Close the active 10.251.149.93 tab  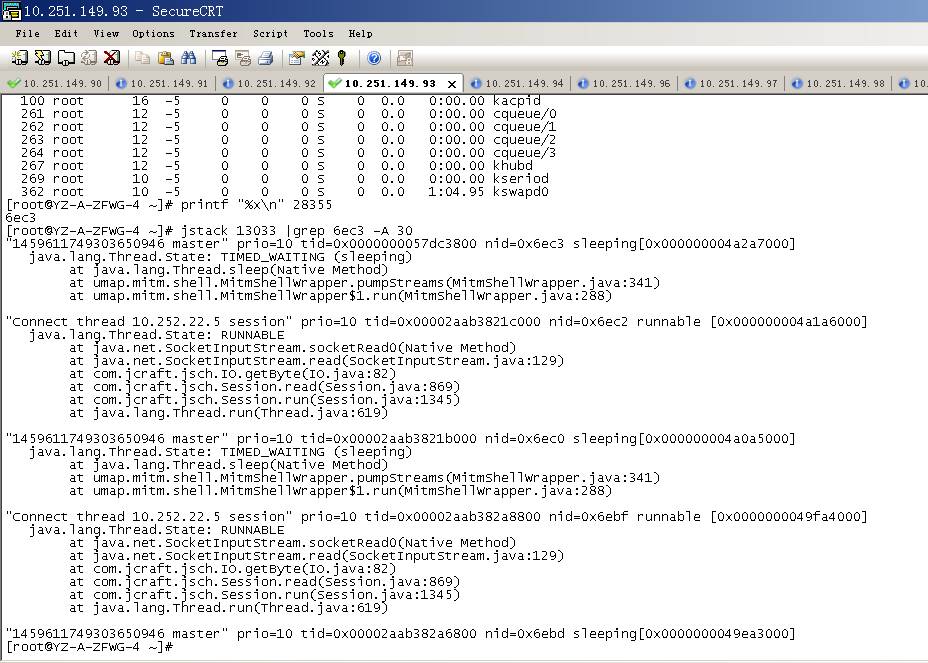click(451, 84)
